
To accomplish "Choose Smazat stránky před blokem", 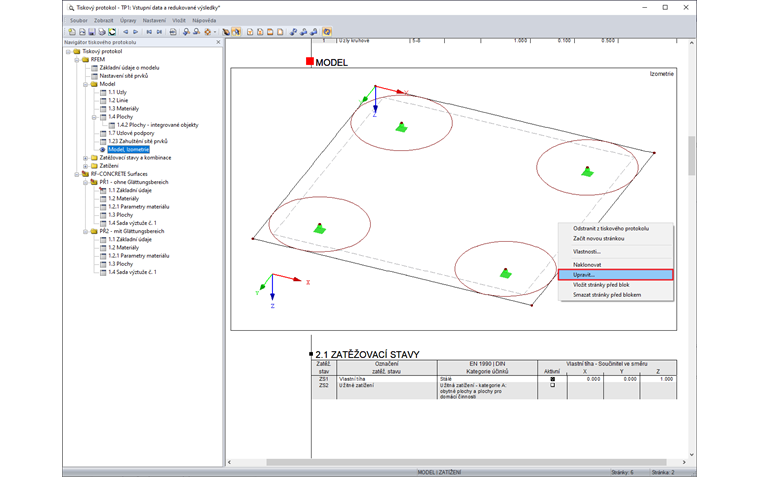I will click(x=616, y=295).
